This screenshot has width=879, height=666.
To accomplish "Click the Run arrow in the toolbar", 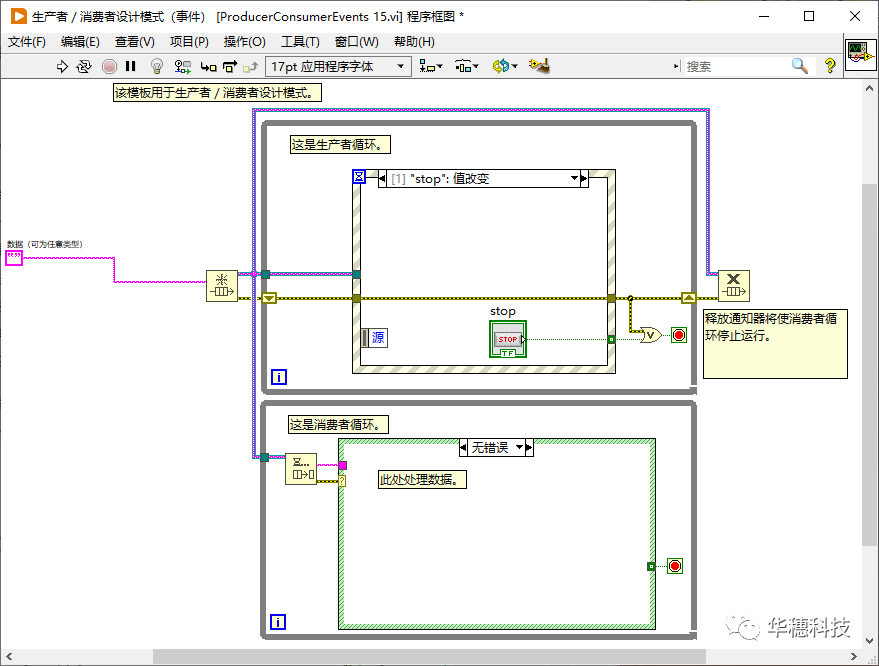I will 62,66.
